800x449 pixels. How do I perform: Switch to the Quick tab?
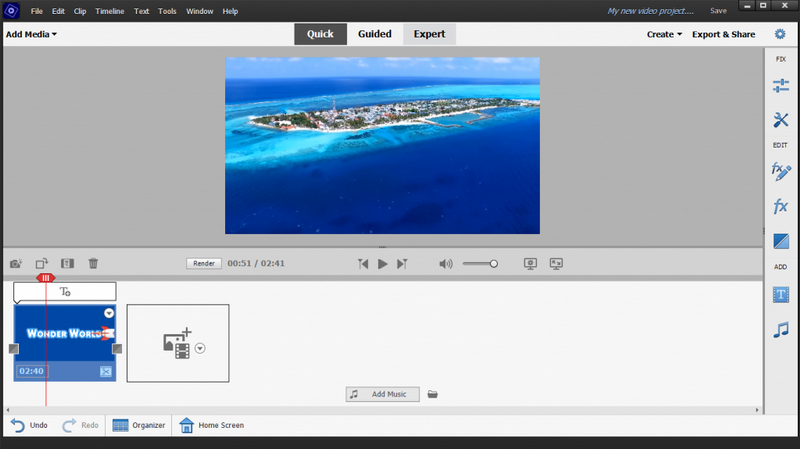click(320, 34)
